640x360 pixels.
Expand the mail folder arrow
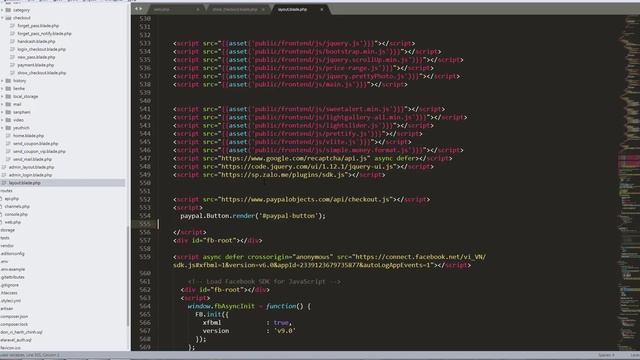coord(2,104)
